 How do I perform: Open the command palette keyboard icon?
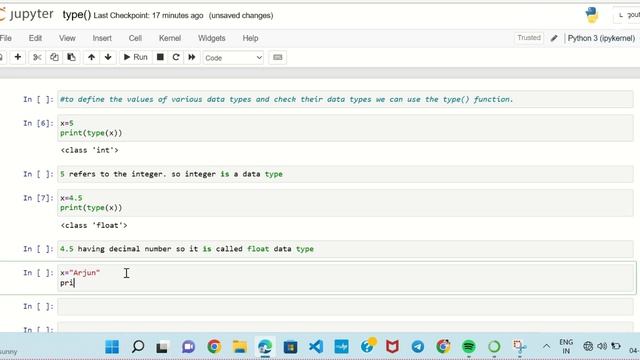point(278,58)
